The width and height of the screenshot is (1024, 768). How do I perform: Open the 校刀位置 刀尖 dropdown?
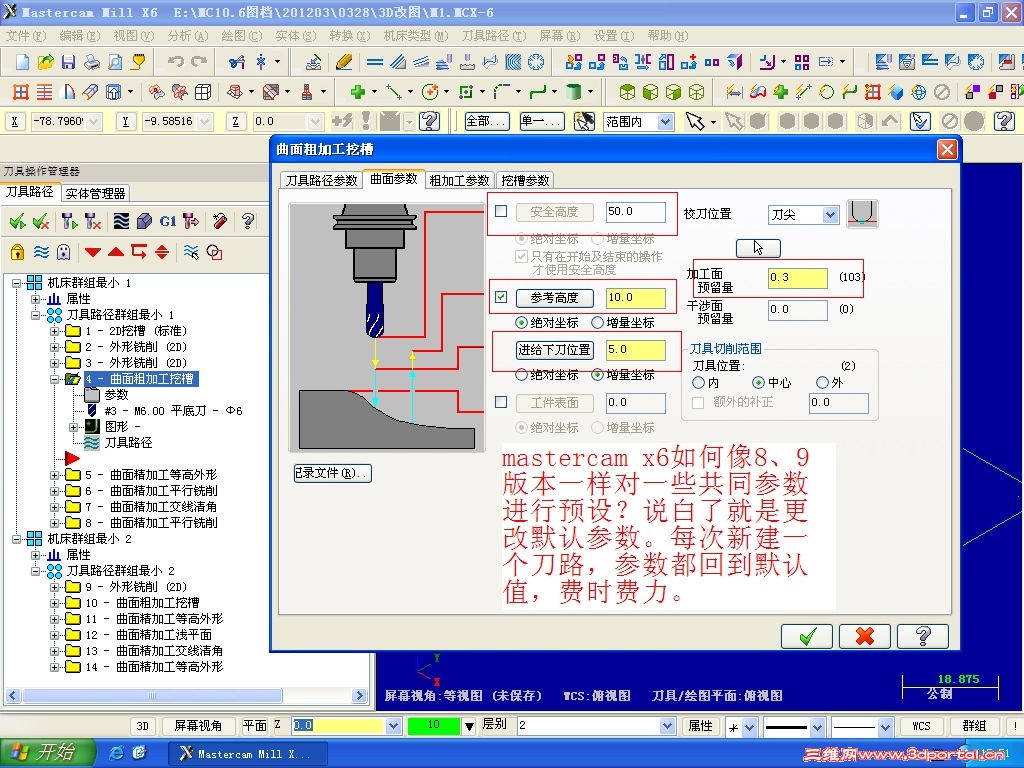[830, 215]
